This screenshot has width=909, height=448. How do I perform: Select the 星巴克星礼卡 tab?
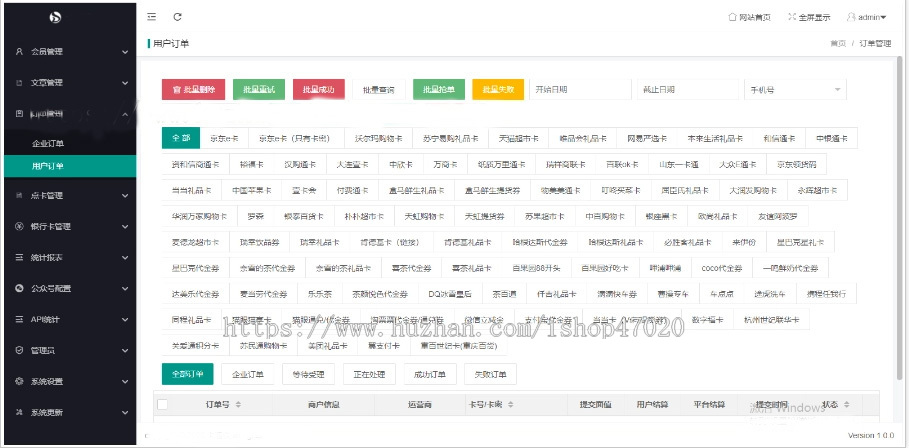[801, 242]
